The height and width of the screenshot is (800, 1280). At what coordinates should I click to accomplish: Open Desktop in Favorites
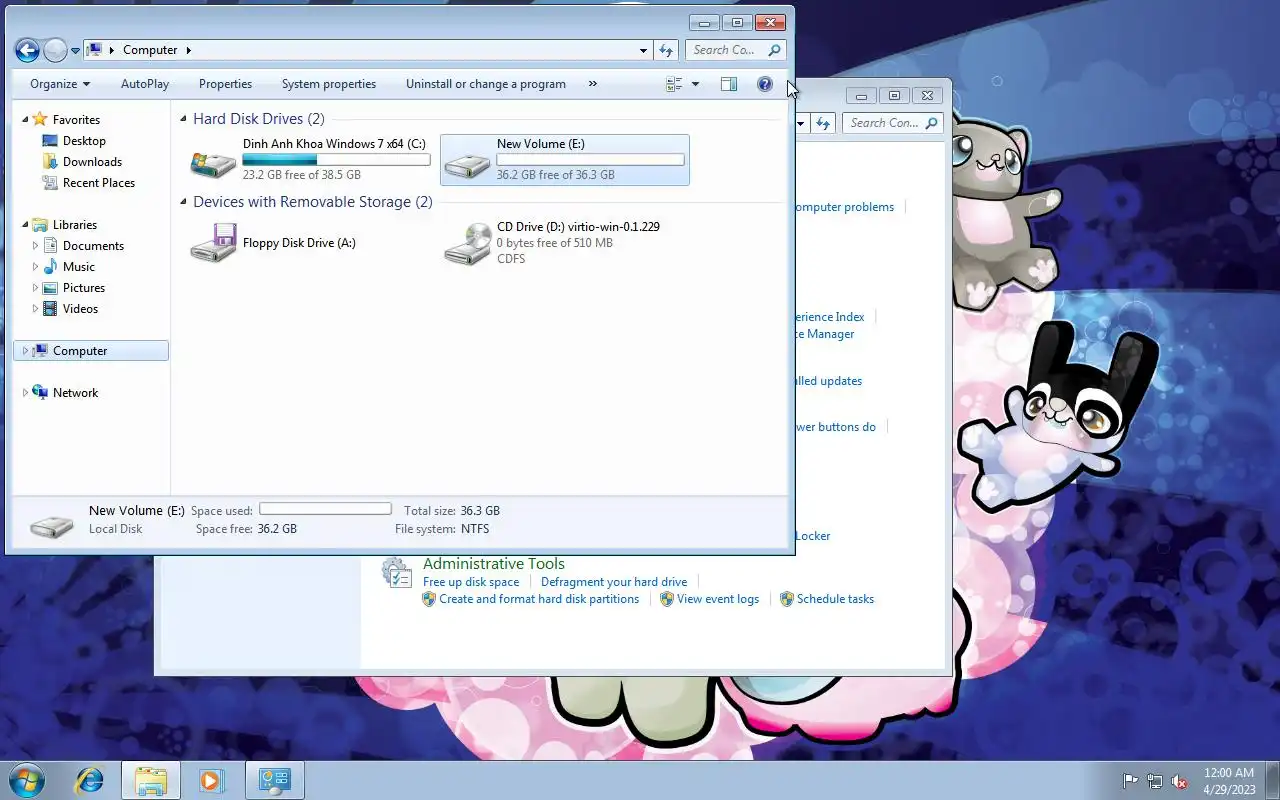click(84, 141)
